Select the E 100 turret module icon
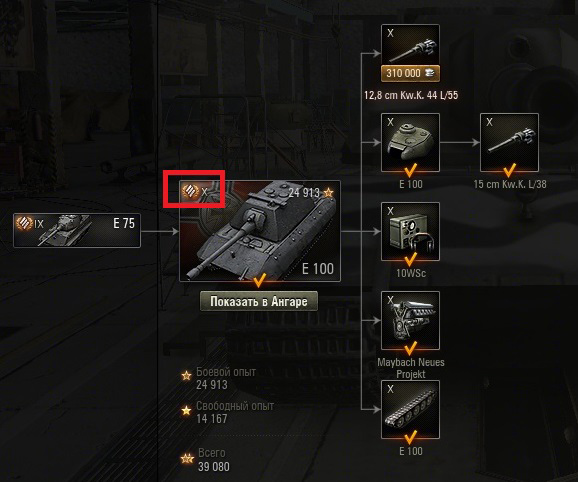This screenshot has width=578, height=482. pyautogui.click(x=410, y=142)
